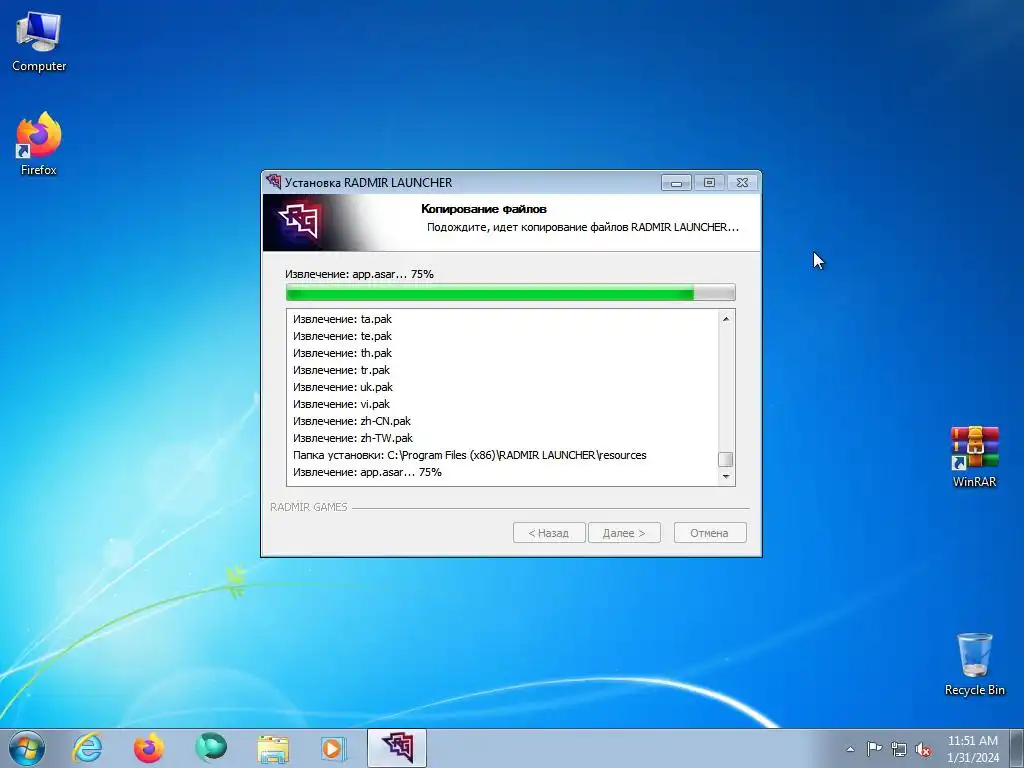This screenshot has width=1024, height=768.
Task: Click the RG logo in installer header
Action: [x=299, y=221]
